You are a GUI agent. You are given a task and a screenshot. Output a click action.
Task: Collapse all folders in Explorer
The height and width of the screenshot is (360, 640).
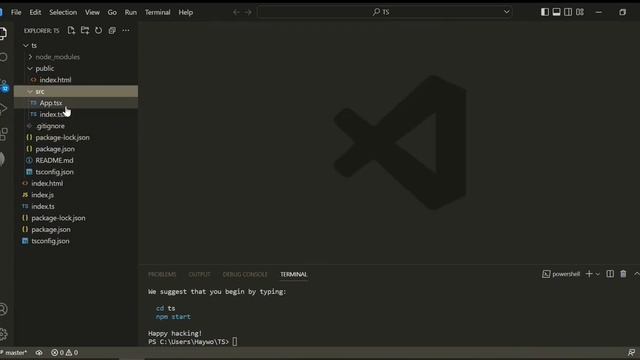click(112, 30)
